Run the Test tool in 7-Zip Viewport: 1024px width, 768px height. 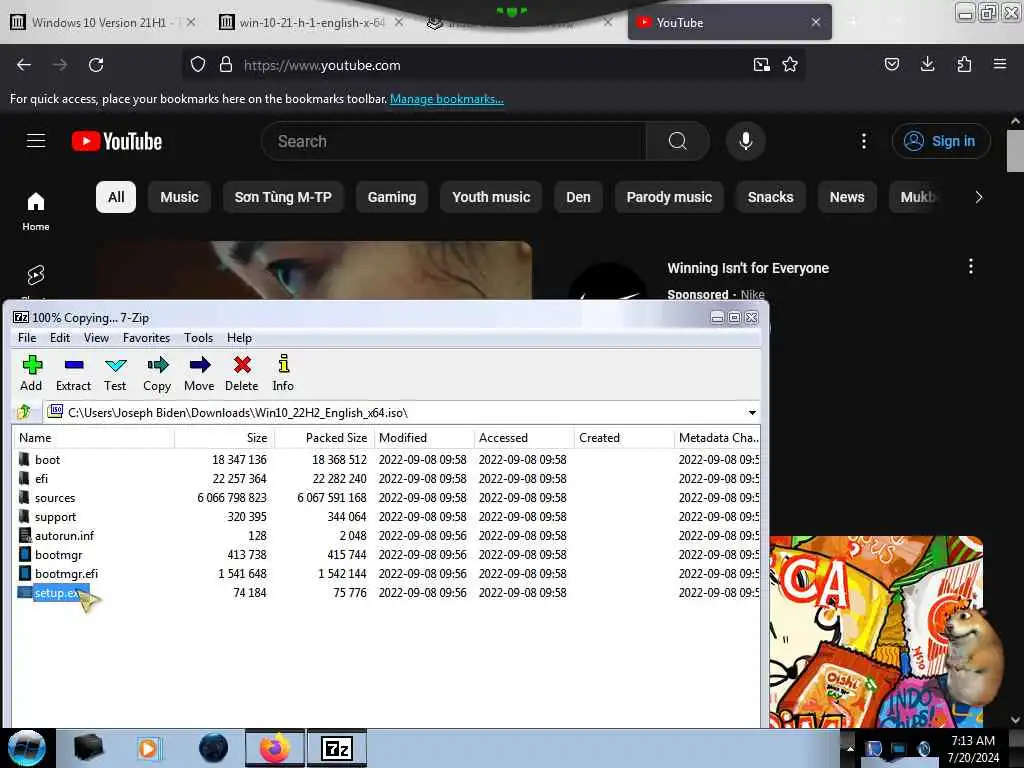[115, 374]
